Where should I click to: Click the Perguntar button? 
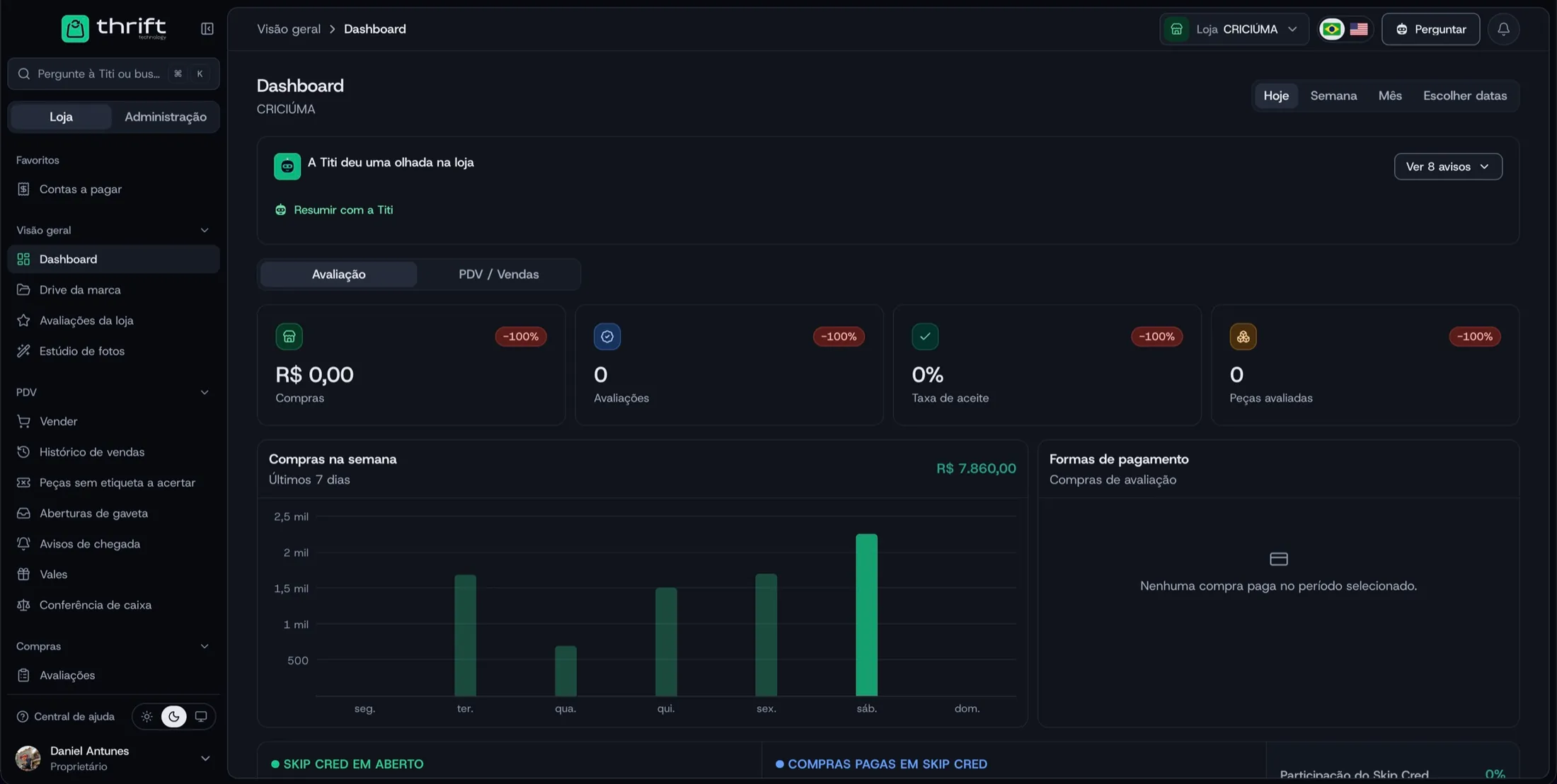pos(1430,29)
